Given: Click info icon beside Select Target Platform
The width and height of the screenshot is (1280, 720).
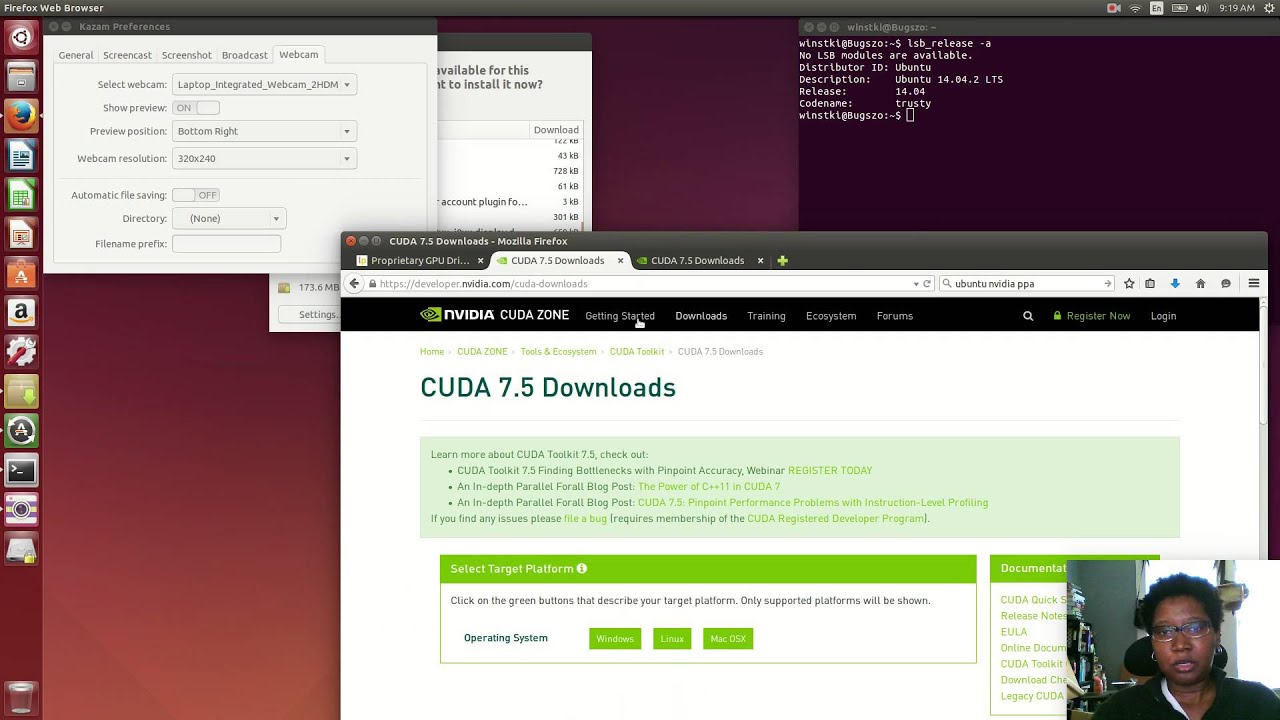Looking at the screenshot, I should point(582,569).
